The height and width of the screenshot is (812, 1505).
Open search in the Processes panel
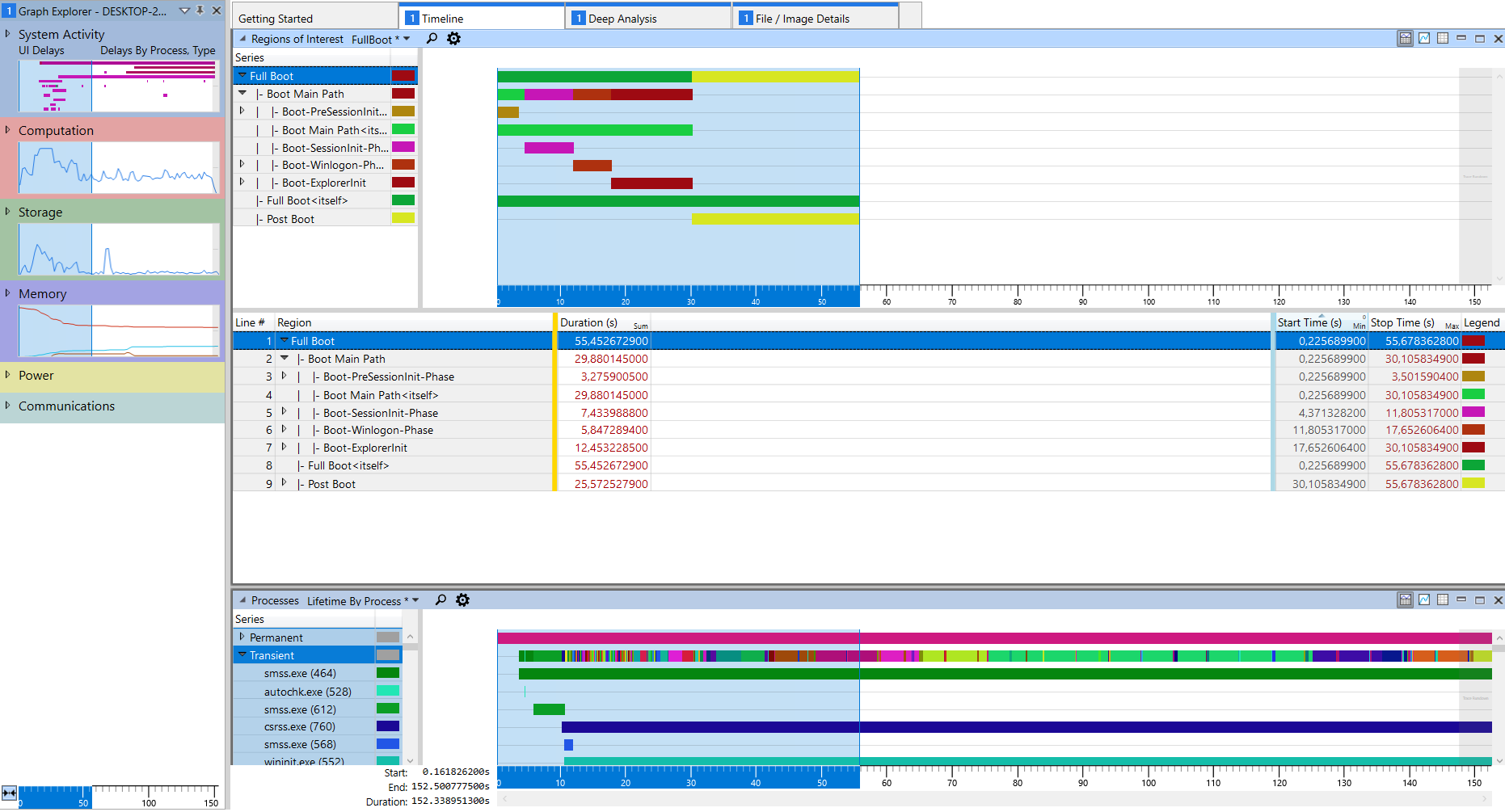tap(441, 600)
